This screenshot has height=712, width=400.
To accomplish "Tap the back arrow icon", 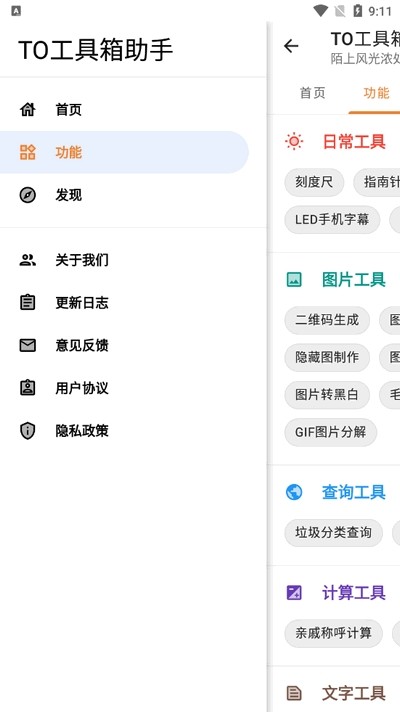I will [291, 46].
